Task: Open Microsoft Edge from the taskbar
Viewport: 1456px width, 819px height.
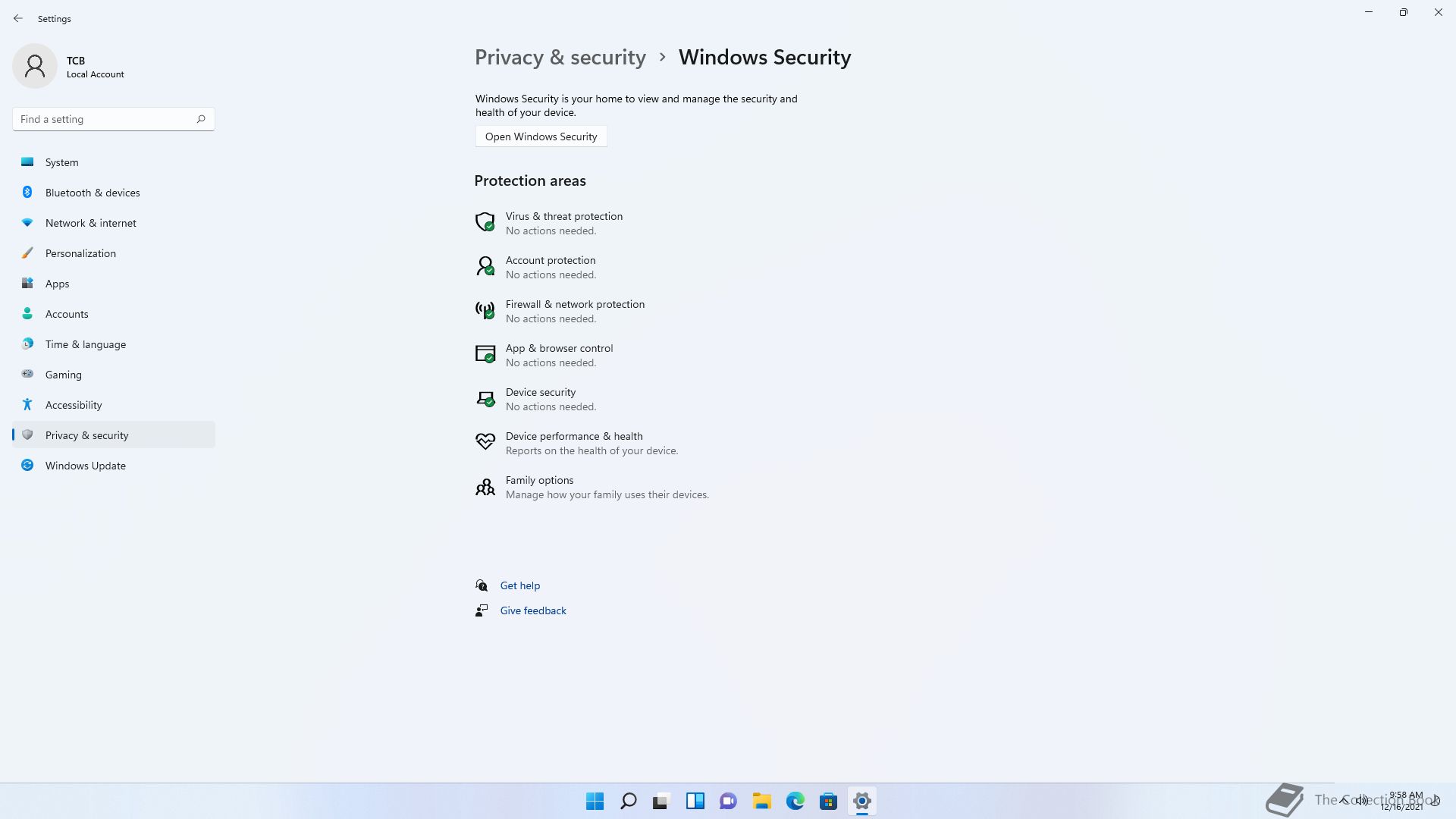Action: 795,801
